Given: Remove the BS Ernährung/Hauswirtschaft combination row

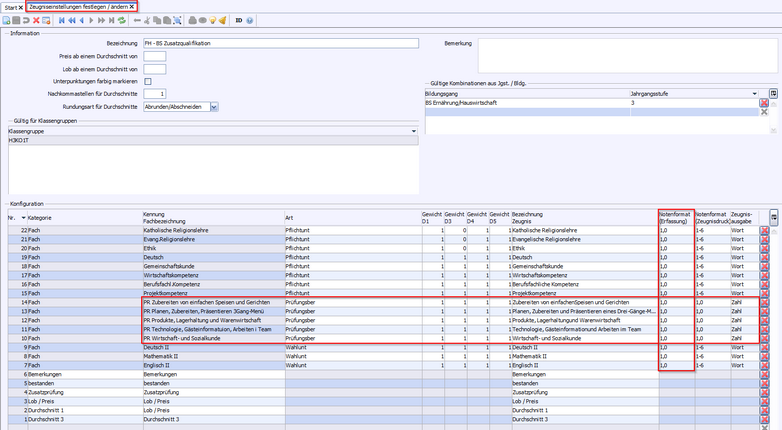Looking at the screenshot, I should (765, 103).
